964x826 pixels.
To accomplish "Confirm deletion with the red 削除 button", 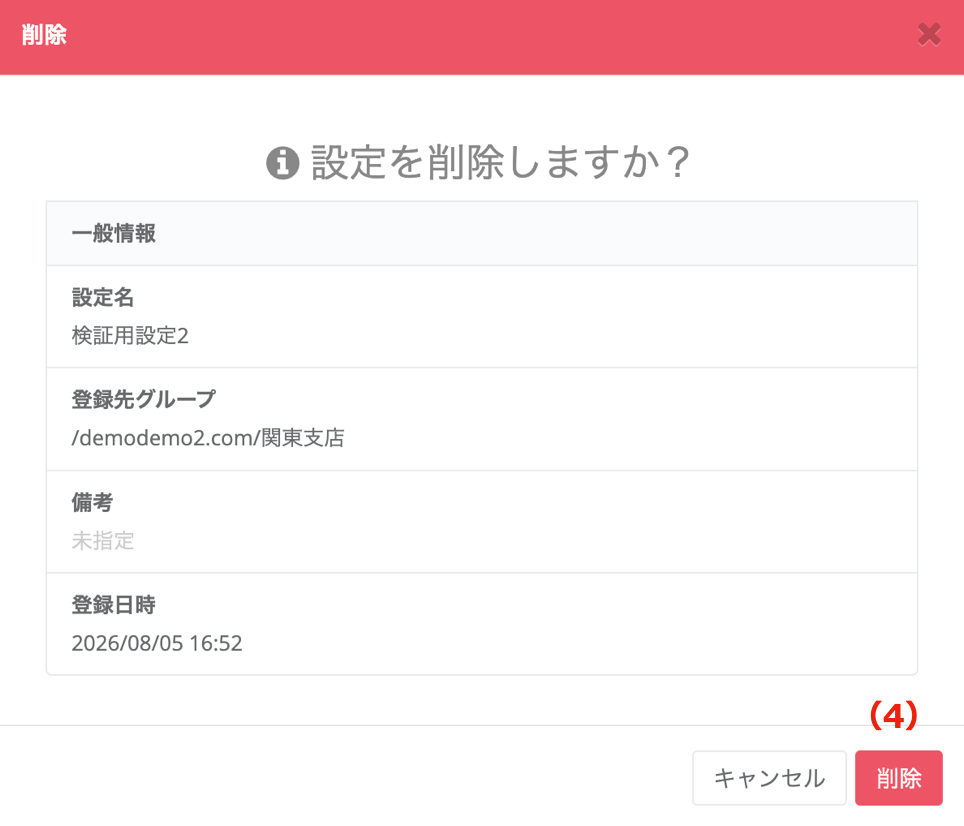I will 898,778.
